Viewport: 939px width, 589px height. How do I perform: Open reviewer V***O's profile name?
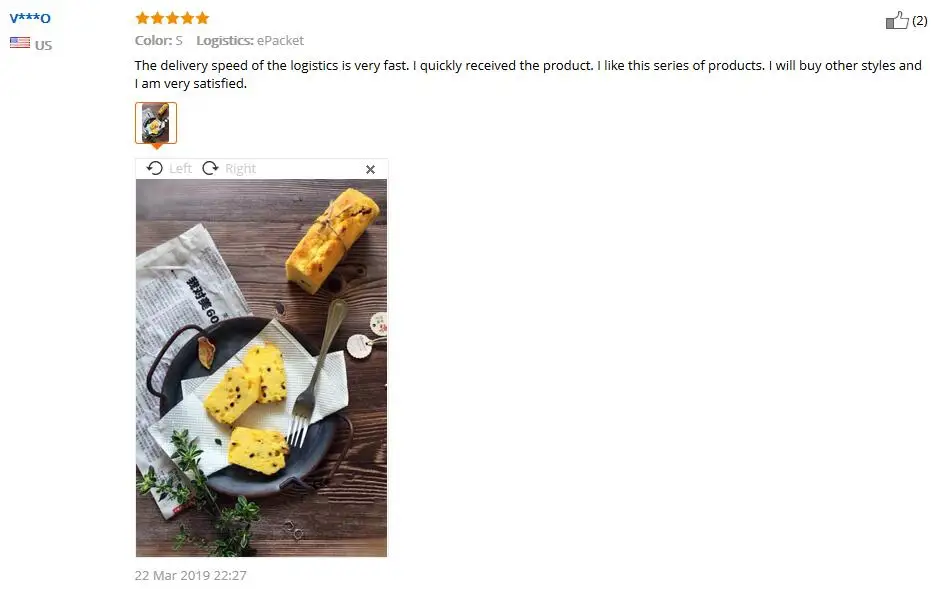click(x=30, y=18)
